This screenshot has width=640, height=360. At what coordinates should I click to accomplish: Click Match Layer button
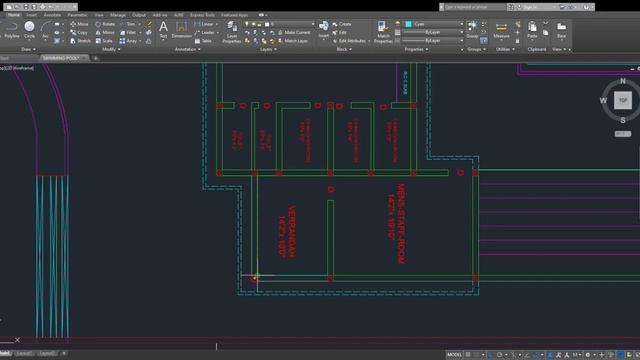[x=293, y=41]
